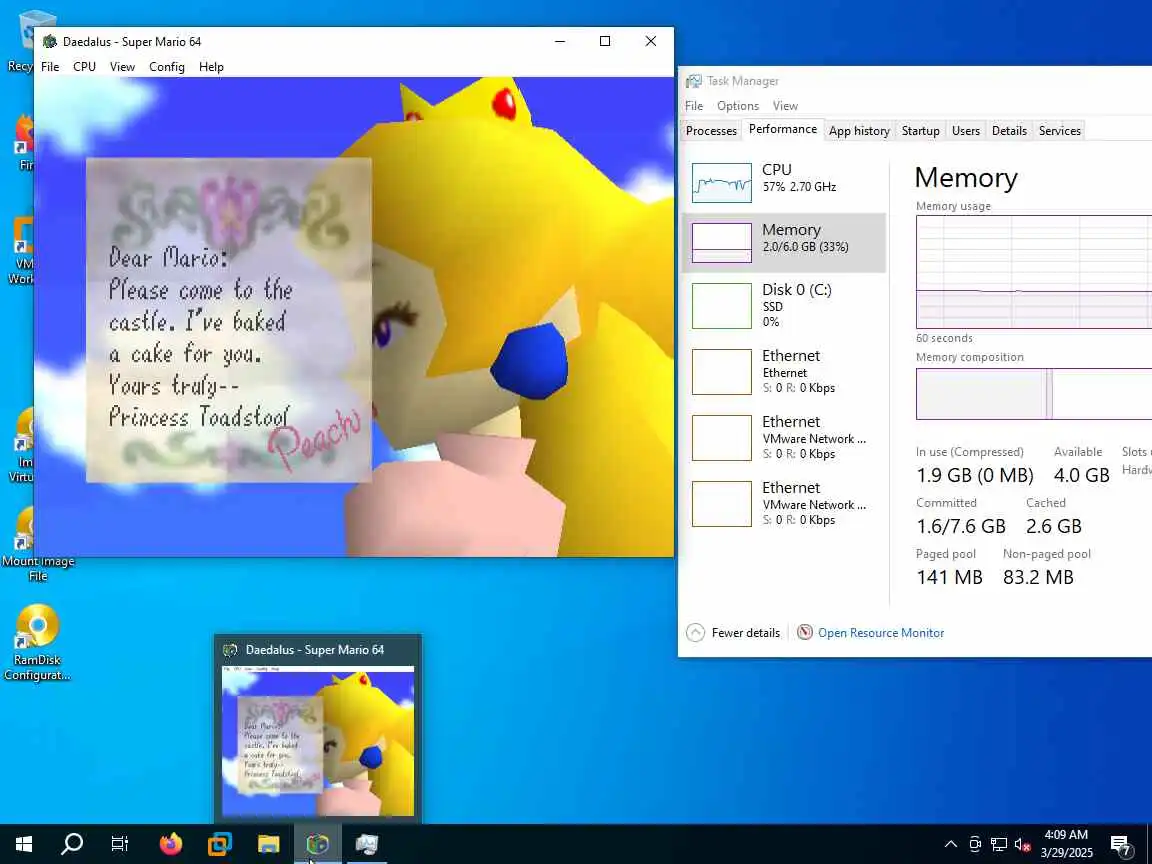
Task: Open Task Manager's Options menu
Action: coord(738,106)
